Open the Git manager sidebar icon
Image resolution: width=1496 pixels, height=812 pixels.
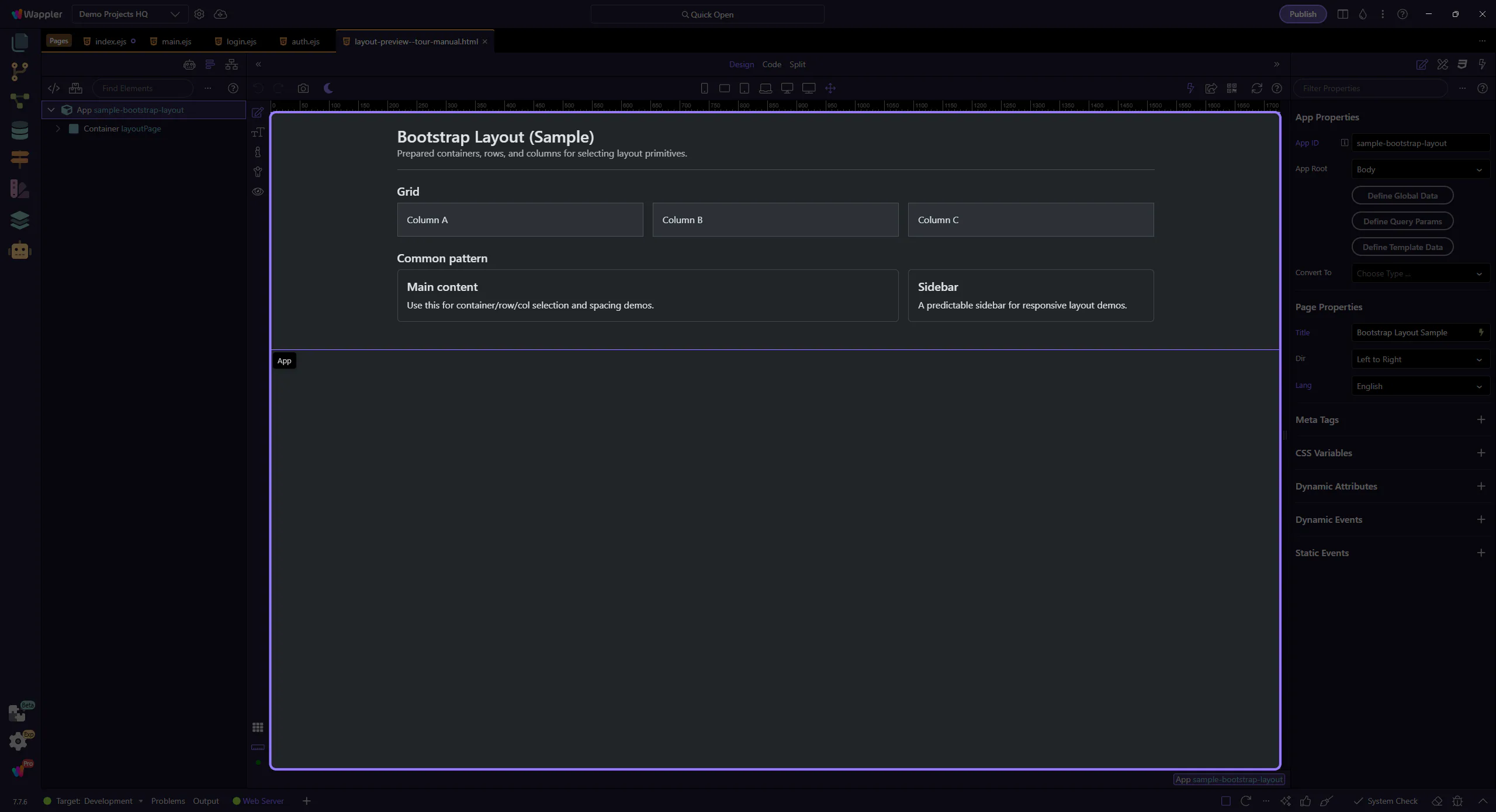[19, 71]
